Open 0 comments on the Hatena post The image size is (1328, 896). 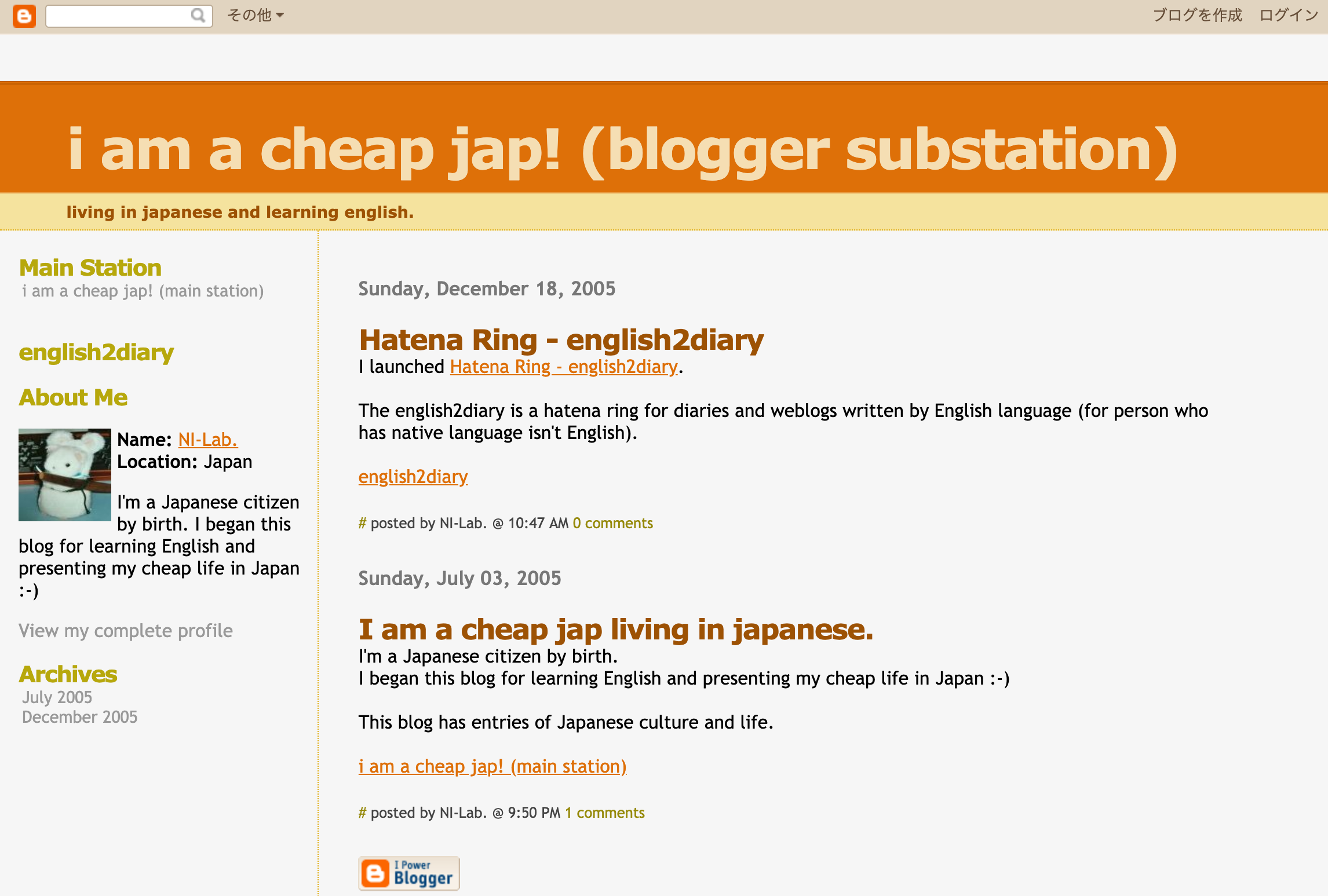tap(613, 524)
